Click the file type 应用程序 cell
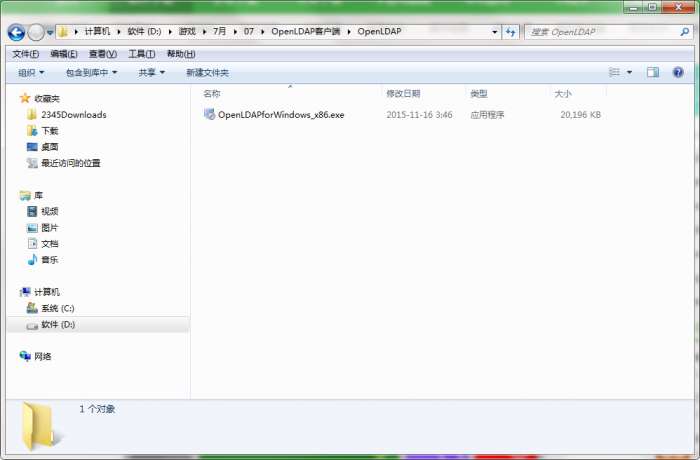700x460 pixels. pyautogui.click(x=487, y=115)
